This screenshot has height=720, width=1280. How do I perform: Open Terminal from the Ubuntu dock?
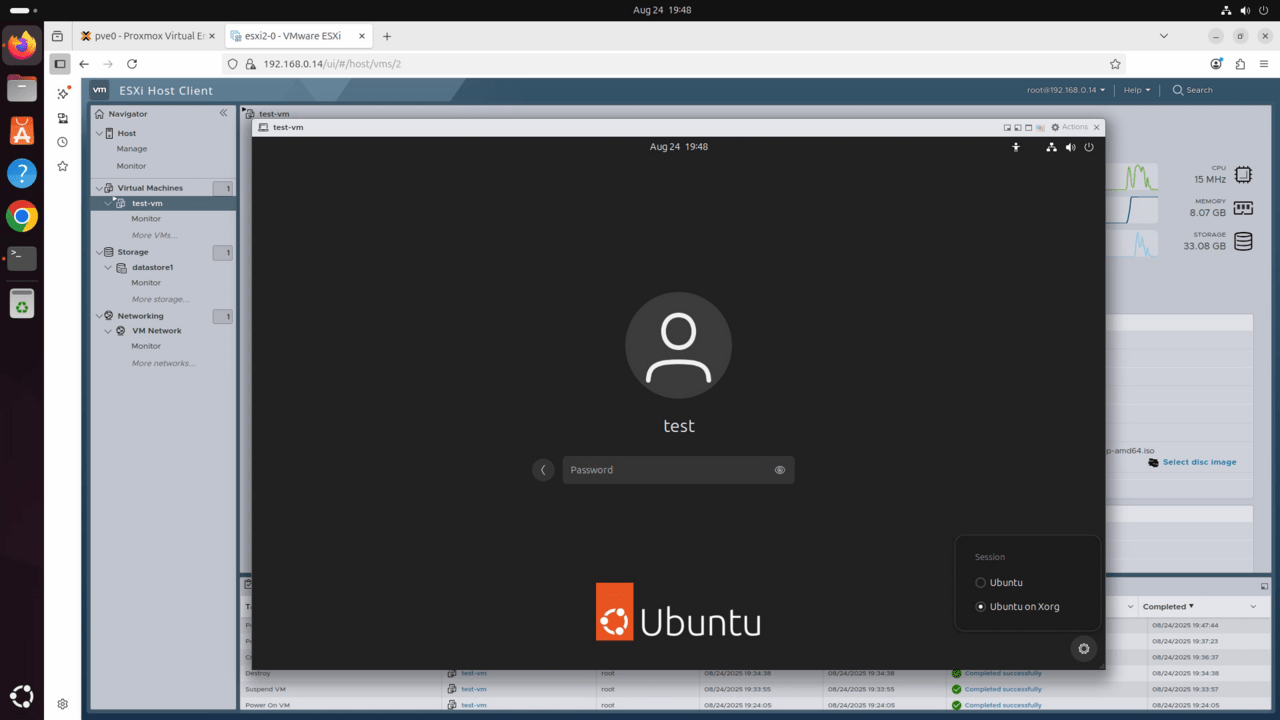pyautogui.click(x=22, y=258)
